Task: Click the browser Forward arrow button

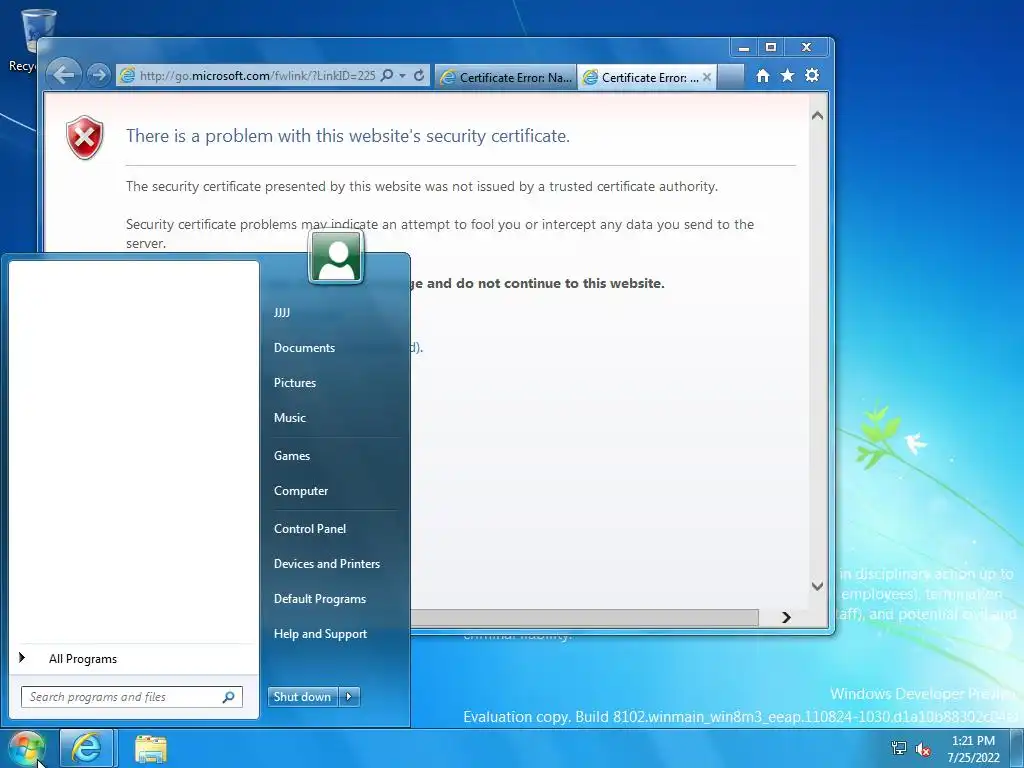Action: [98, 75]
